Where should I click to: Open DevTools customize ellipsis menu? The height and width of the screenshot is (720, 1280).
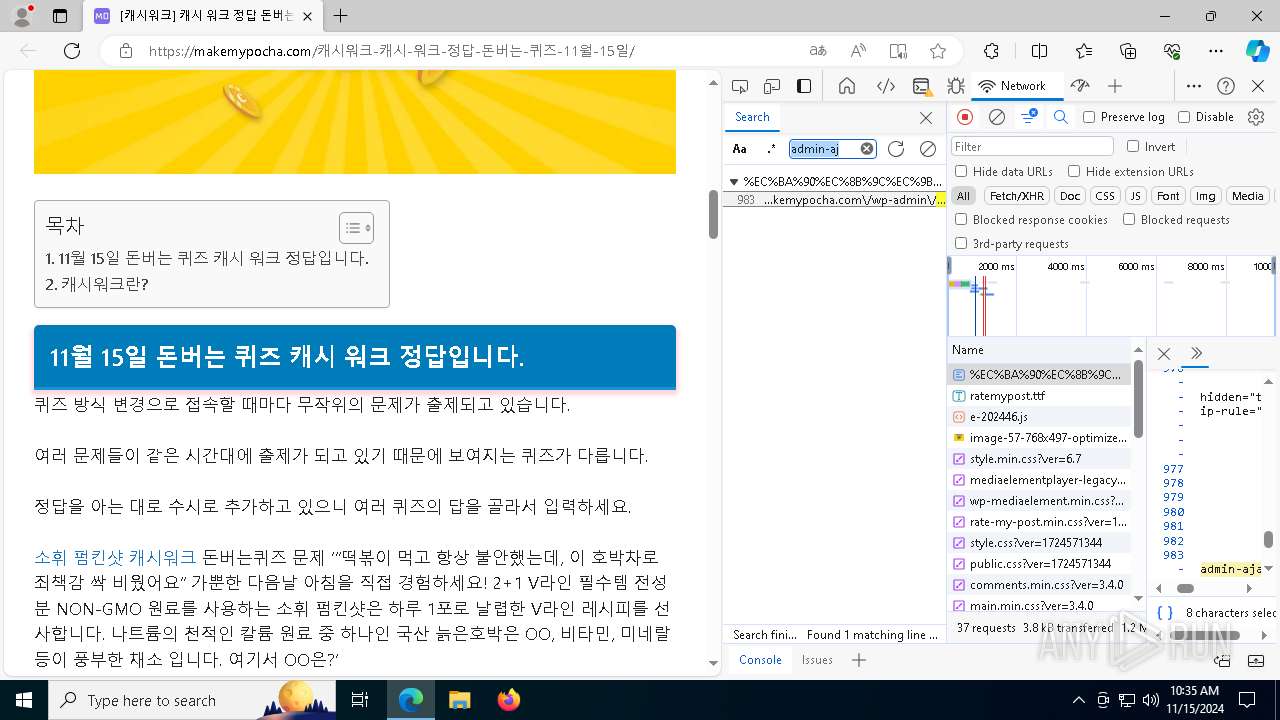pyautogui.click(x=1193, y=86)
